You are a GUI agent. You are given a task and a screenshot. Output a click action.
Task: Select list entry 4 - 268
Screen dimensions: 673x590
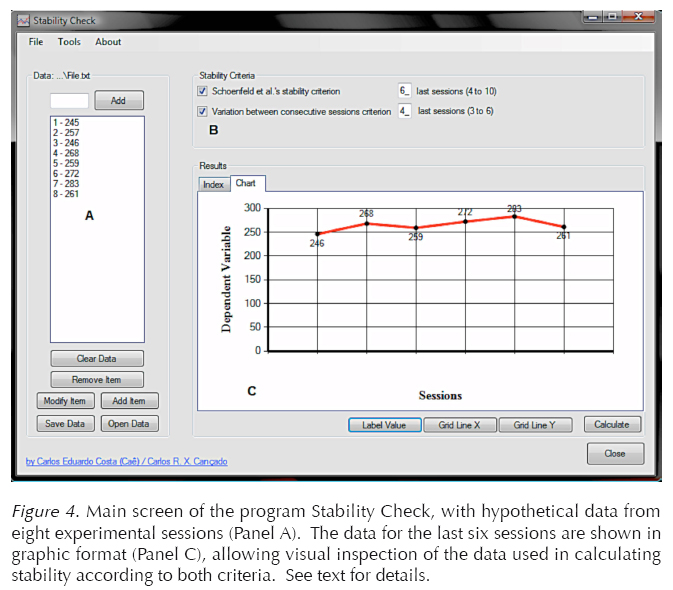65,153
